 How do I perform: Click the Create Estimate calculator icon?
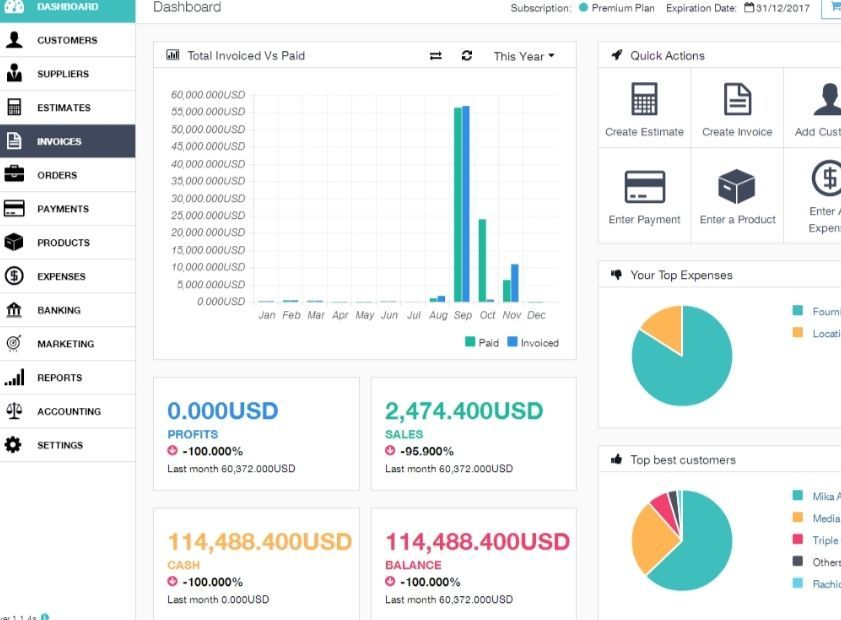(x=644, y=99)
